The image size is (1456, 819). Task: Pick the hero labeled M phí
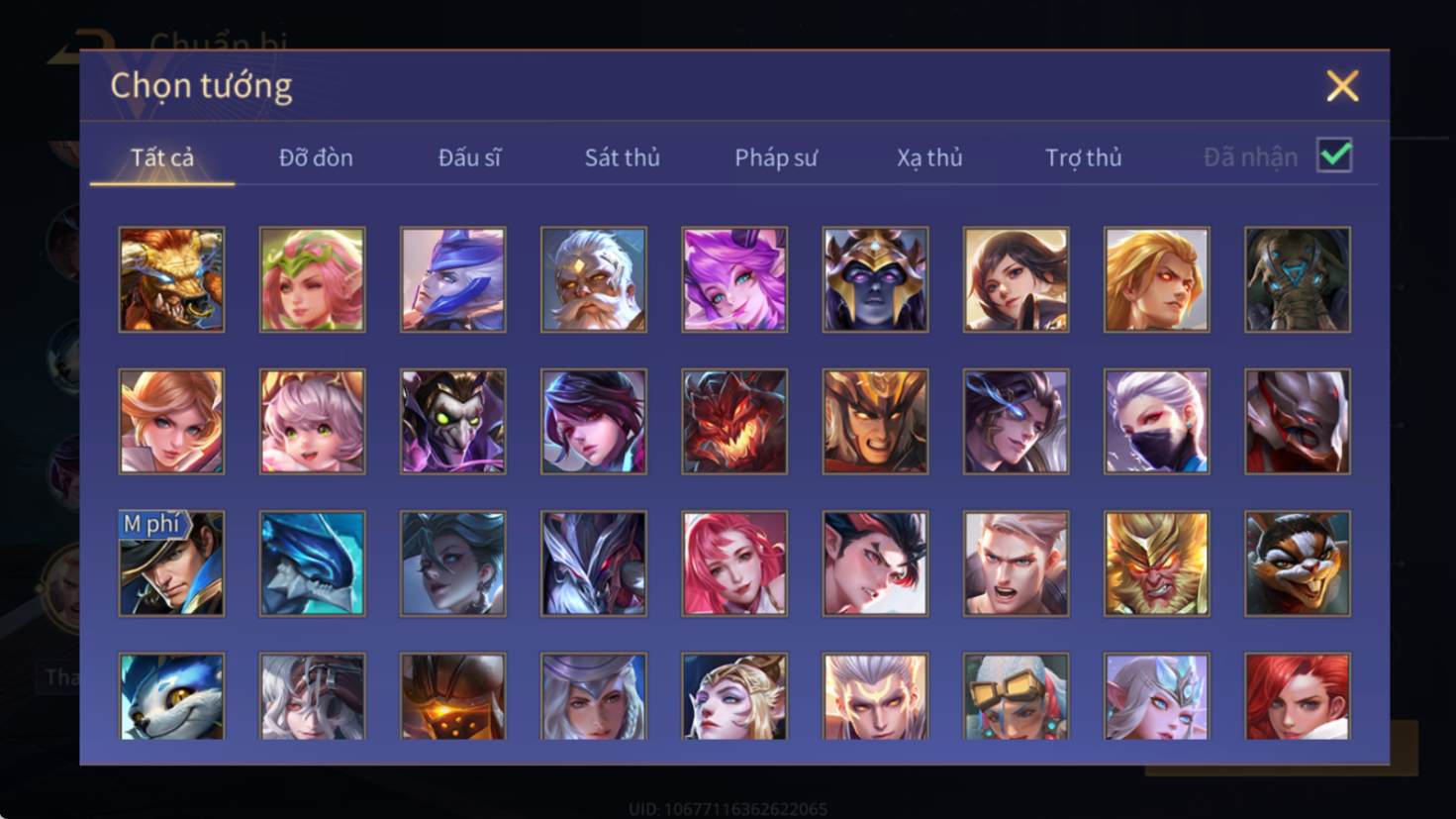tap(171, 563)
